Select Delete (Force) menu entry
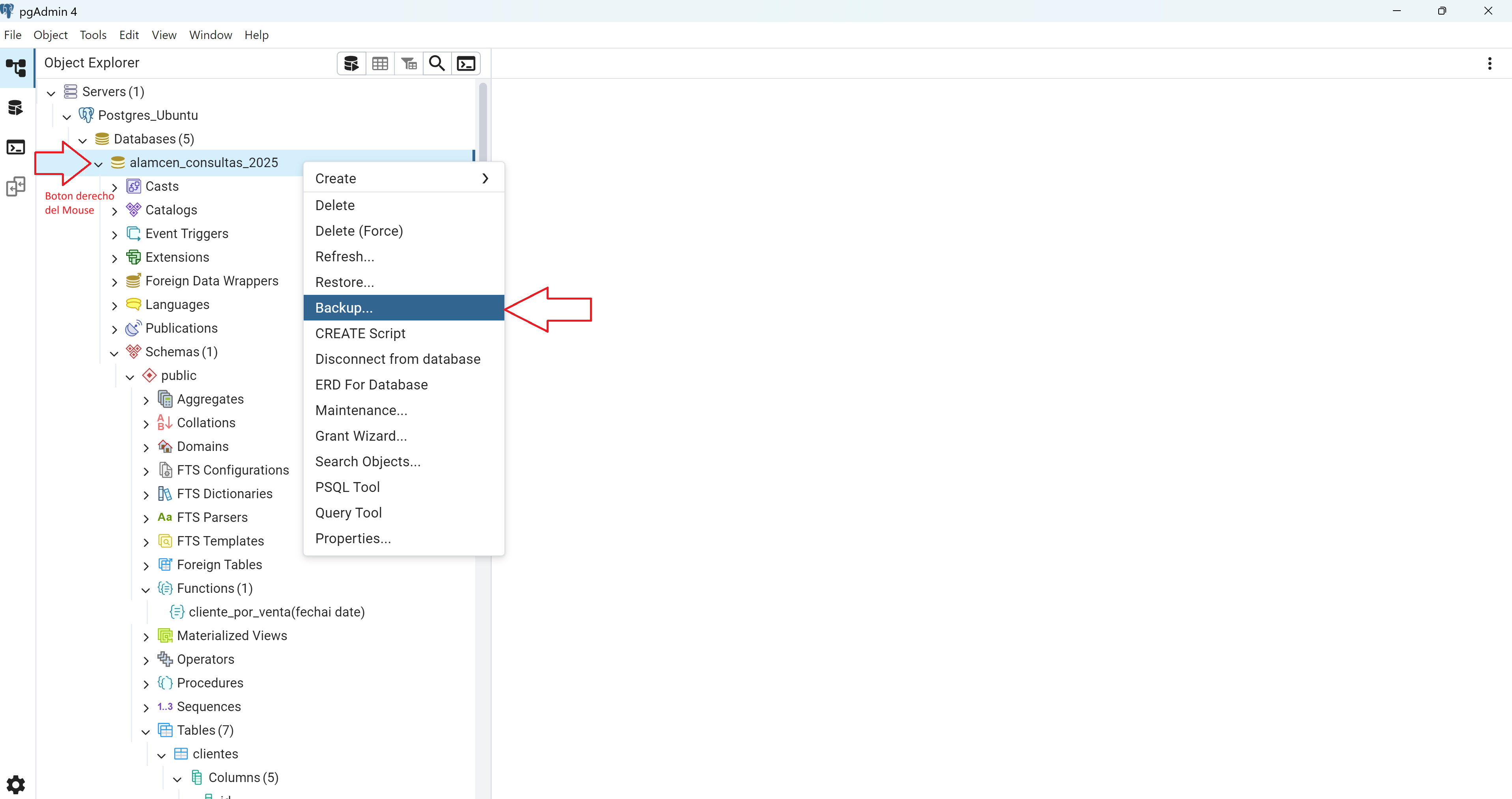Screen dimensions: 1512x799 click(x=403, y=231)
